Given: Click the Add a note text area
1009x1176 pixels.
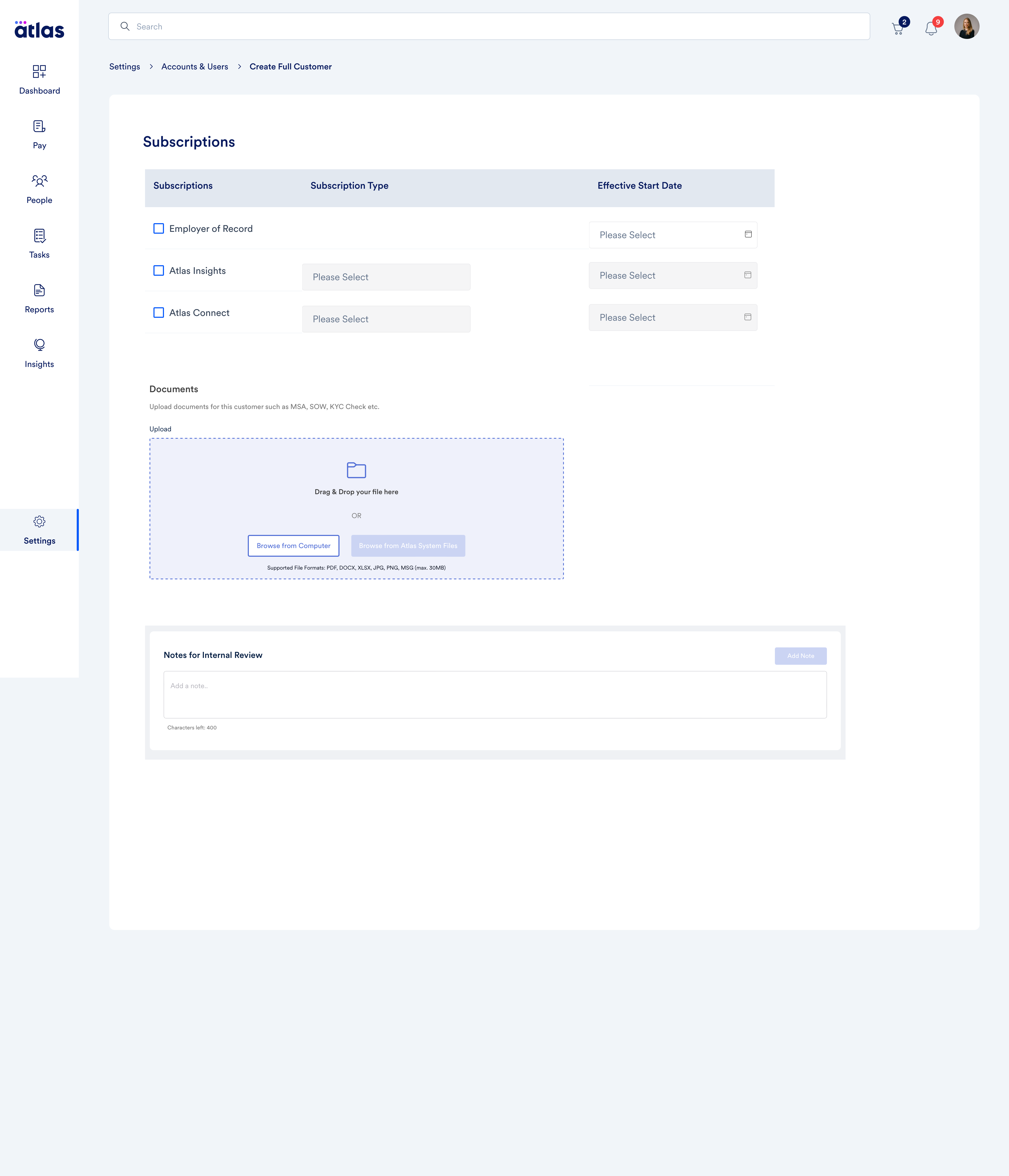Looking at the screenshot, I should (495, 695).
